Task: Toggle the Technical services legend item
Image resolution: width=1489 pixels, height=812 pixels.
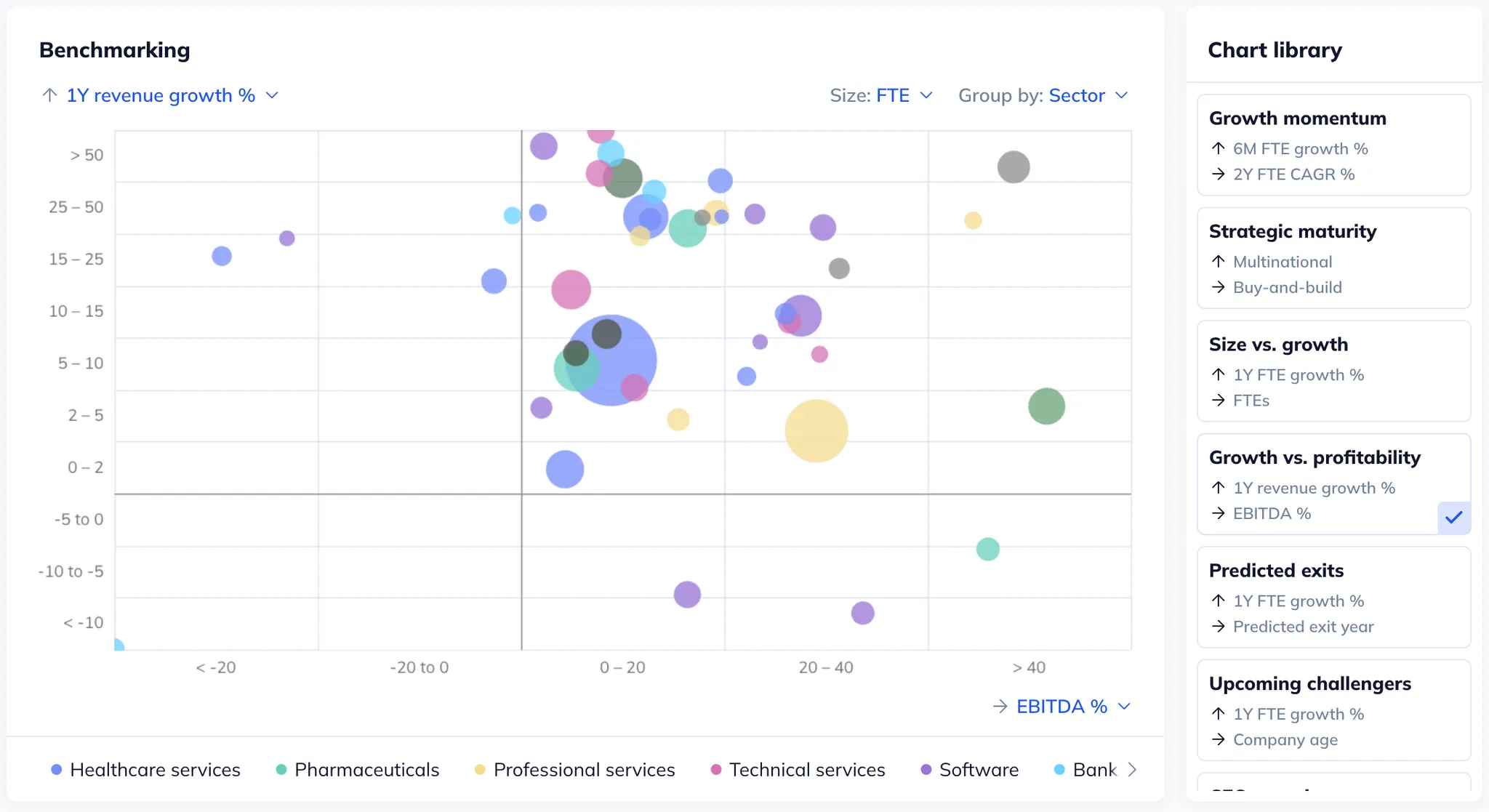Action: (798, 769)
